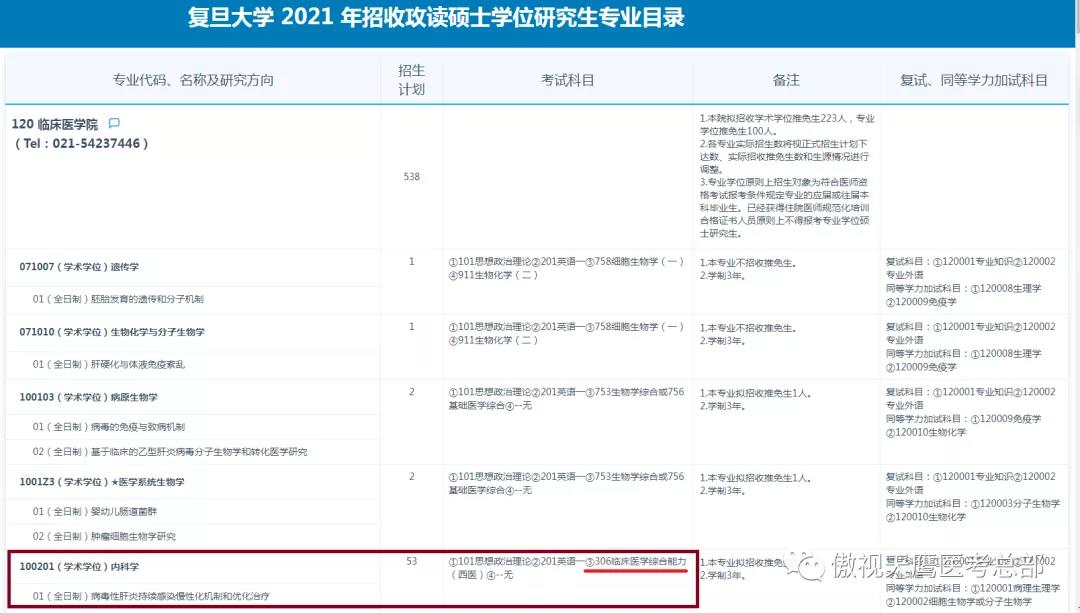Click the remarks cell for 100103 病原生物学
1080x613 pixels.
point(755,400)
